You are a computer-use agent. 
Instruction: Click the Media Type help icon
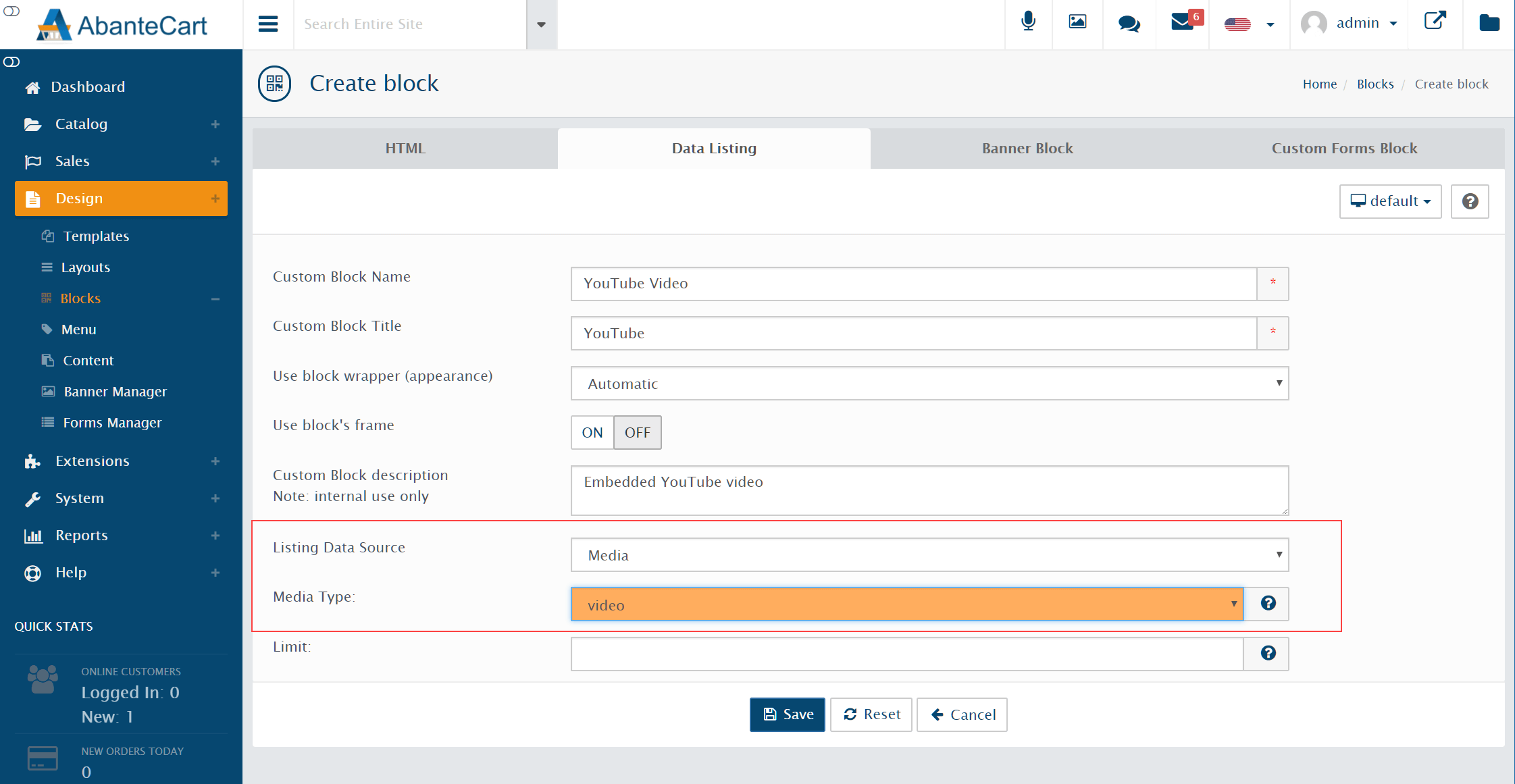pos(1268,603)
